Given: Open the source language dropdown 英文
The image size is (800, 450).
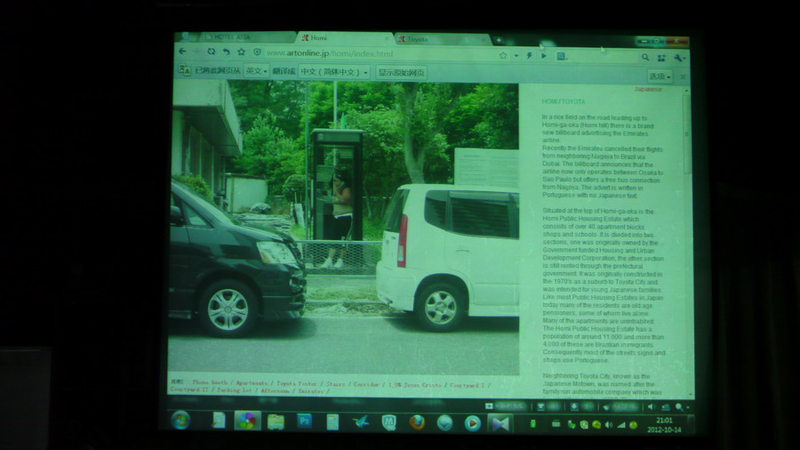Looking at the screenshot, I should click(256, 71).
